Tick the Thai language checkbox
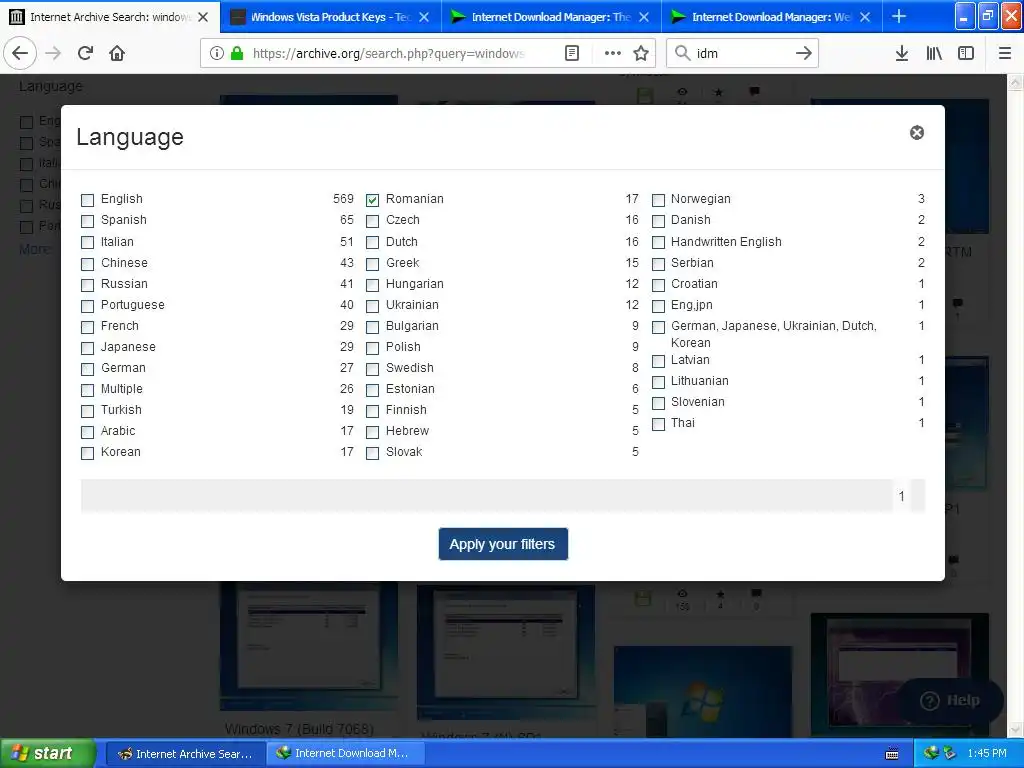This screenshot has height=768, width=1024. coord(658,424)
